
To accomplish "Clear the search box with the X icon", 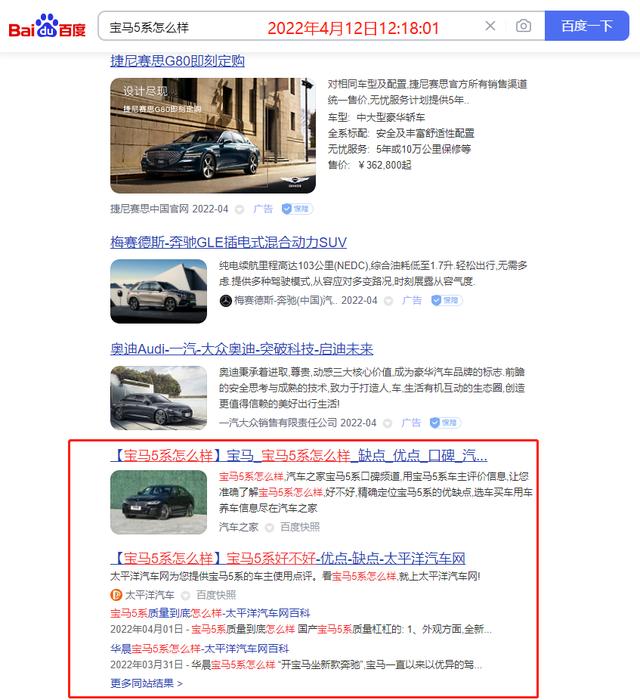I will point(490,26).
